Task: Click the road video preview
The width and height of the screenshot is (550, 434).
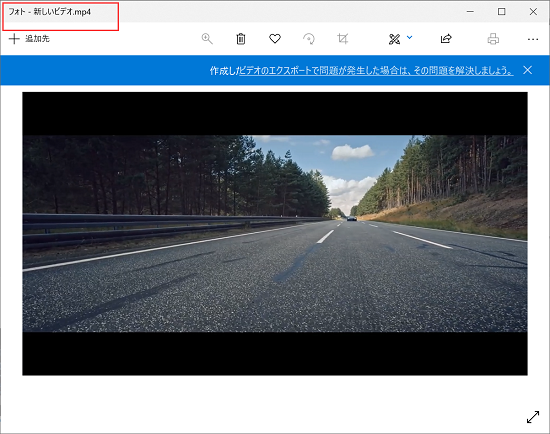Action: pyautogui.click(x=275, y=234)
